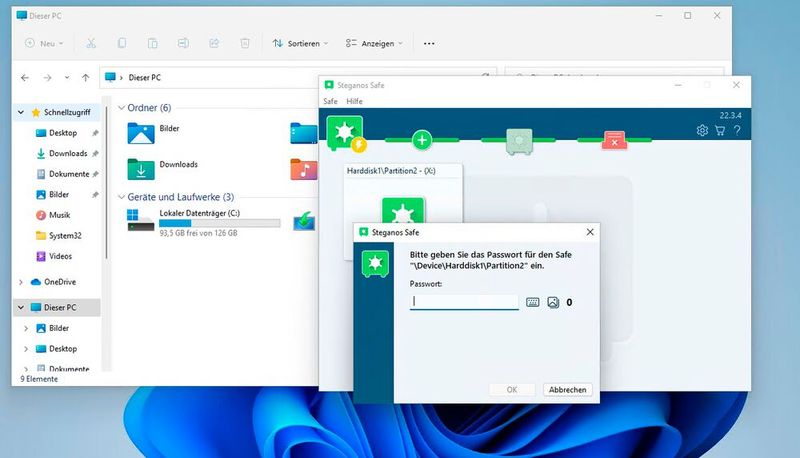Expand Desktop under Dieser PC
The image size is (800, 458).
26,349
